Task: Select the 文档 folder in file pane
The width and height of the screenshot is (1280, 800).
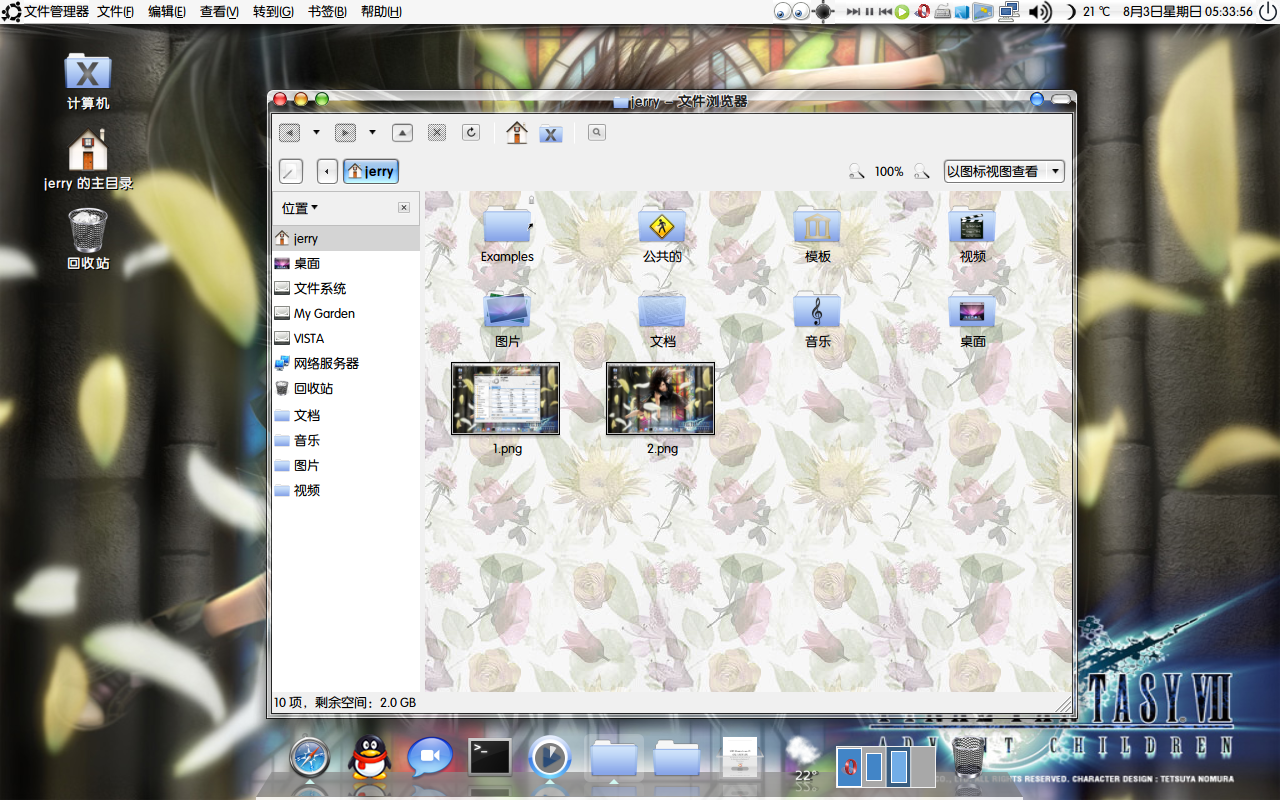Action: point(662,311)
